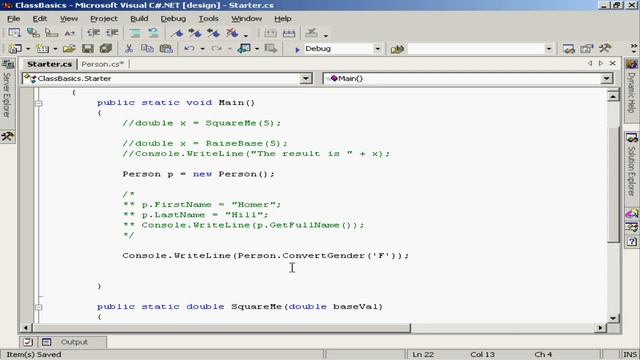Viewport: 640px width, 360px height.
Task: Open the Properties Window toolbar icon
Action: click(x=587, y=49)
